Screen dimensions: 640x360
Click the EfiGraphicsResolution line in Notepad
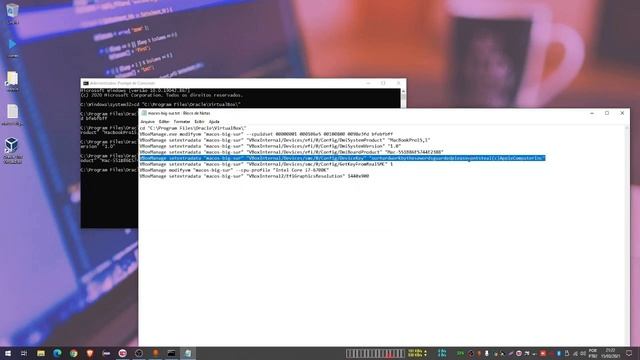[x=254, y=176]
